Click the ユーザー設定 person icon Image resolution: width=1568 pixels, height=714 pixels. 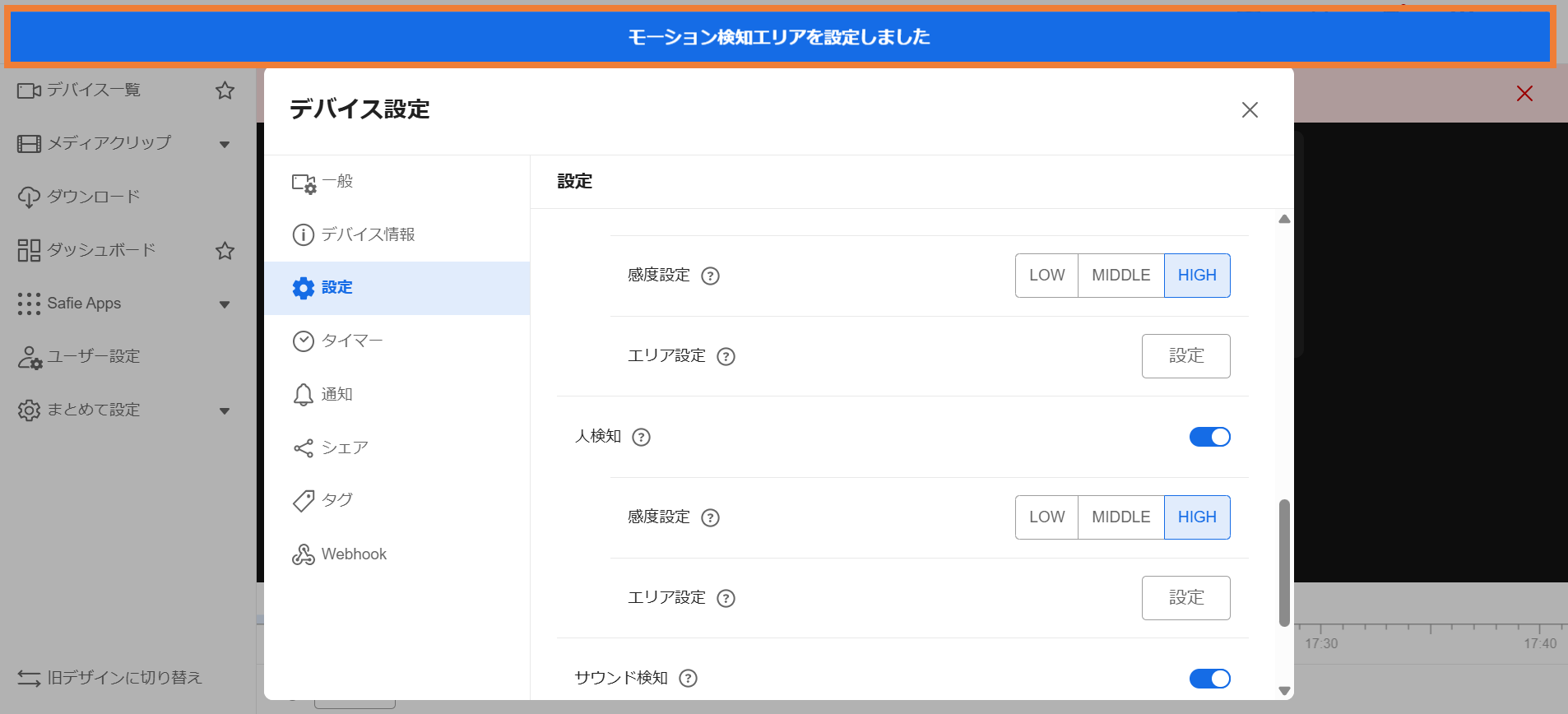click(30, 357)
